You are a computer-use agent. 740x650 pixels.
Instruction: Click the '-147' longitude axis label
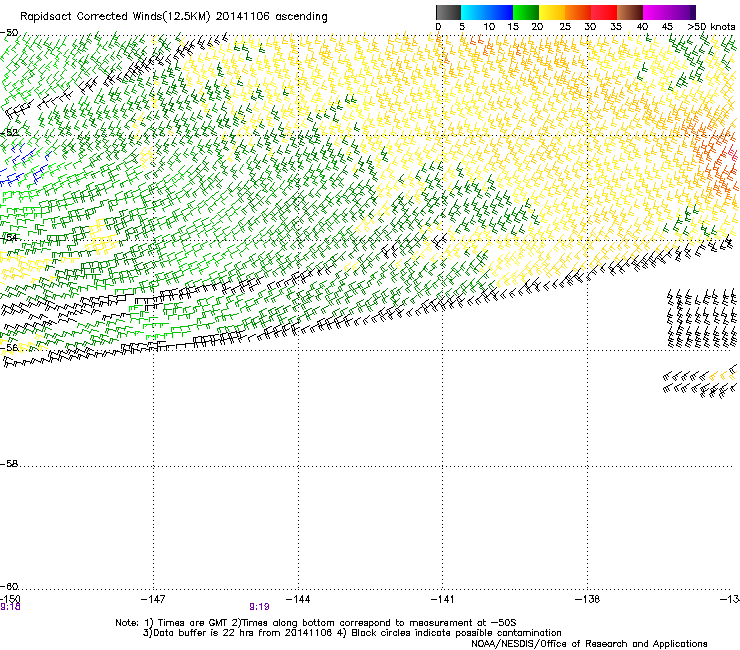pos(153,599)
